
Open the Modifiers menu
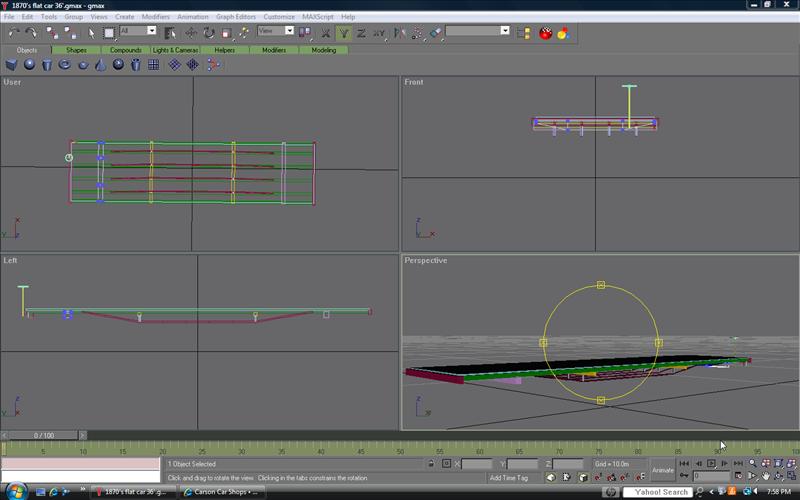click(x=156, y=17)
